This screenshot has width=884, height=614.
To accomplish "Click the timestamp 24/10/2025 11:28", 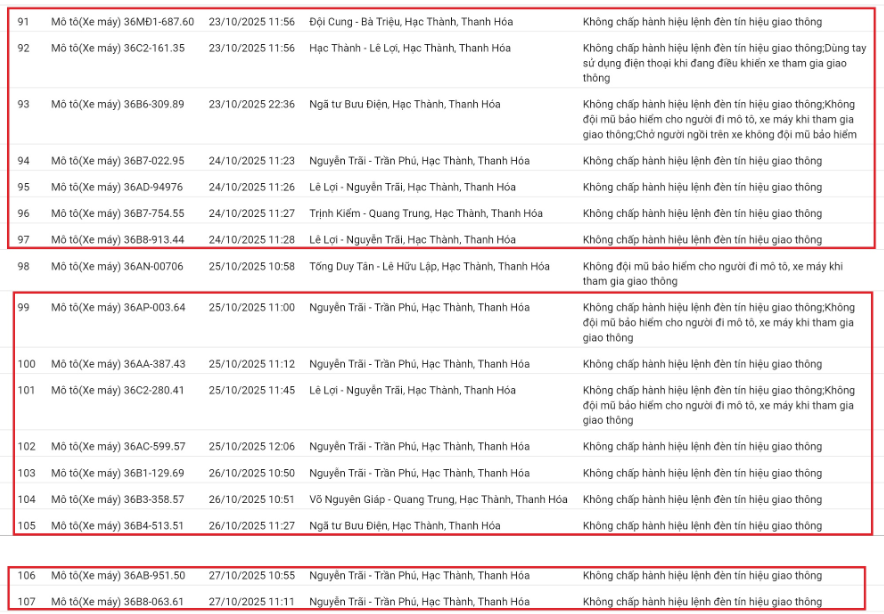I will tap(252, 240).
